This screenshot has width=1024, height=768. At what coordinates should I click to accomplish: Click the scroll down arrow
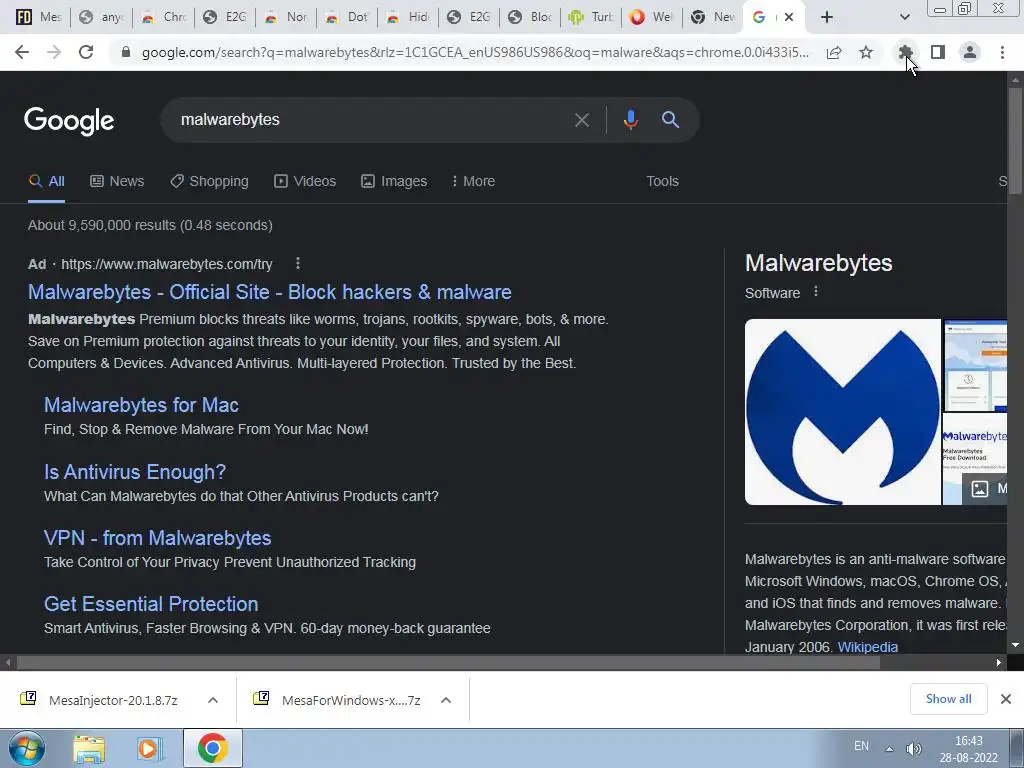(1015, 645)
